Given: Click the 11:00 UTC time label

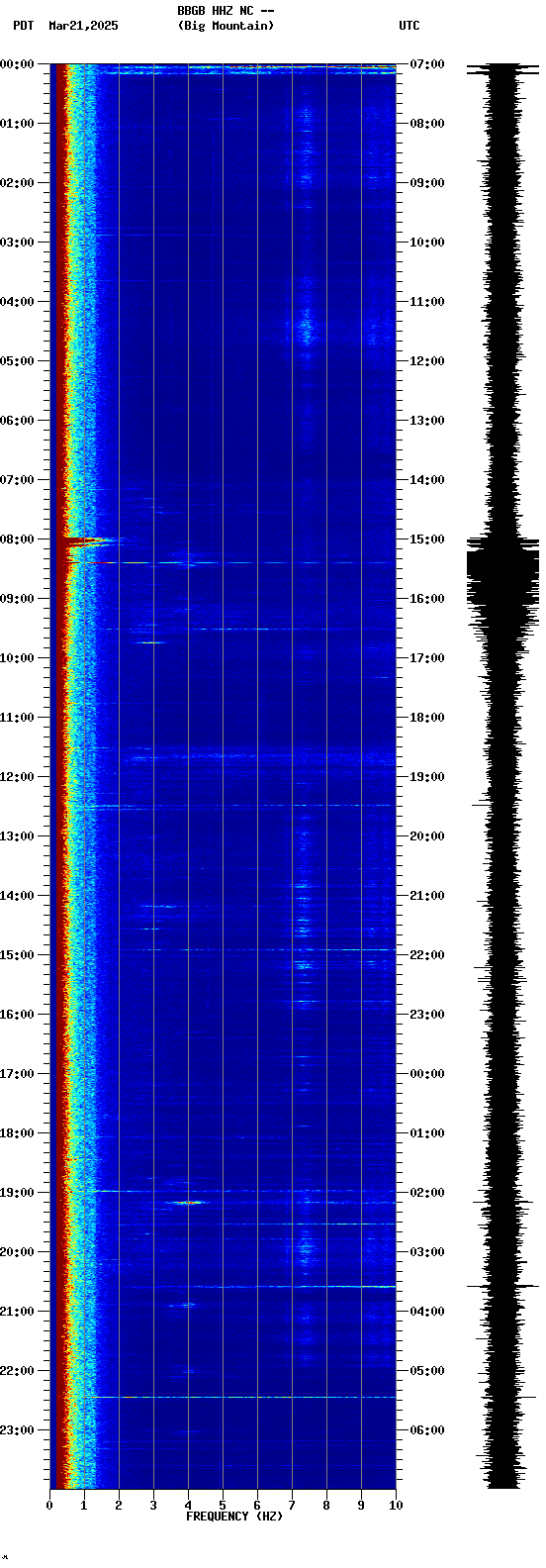Looking at the screenshot, I should pos(427,302).
